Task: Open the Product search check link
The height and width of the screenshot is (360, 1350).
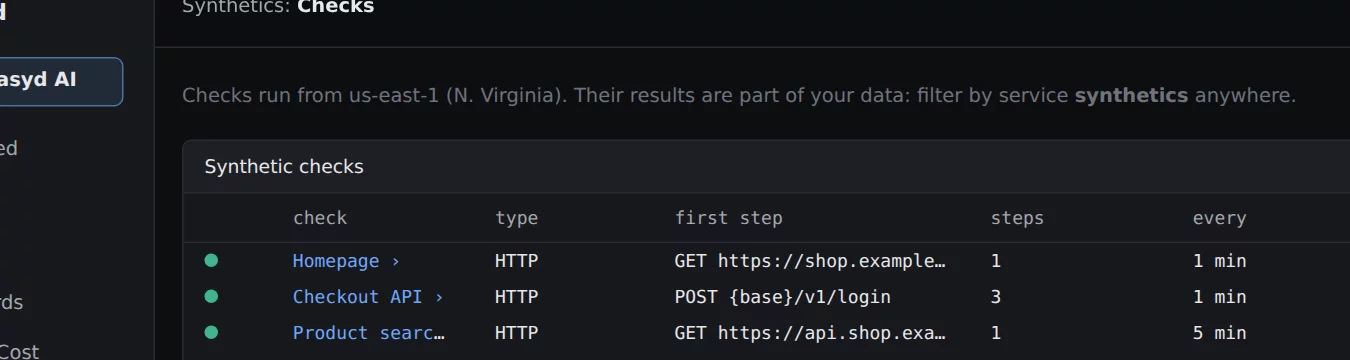Action: tap(368, 333)
